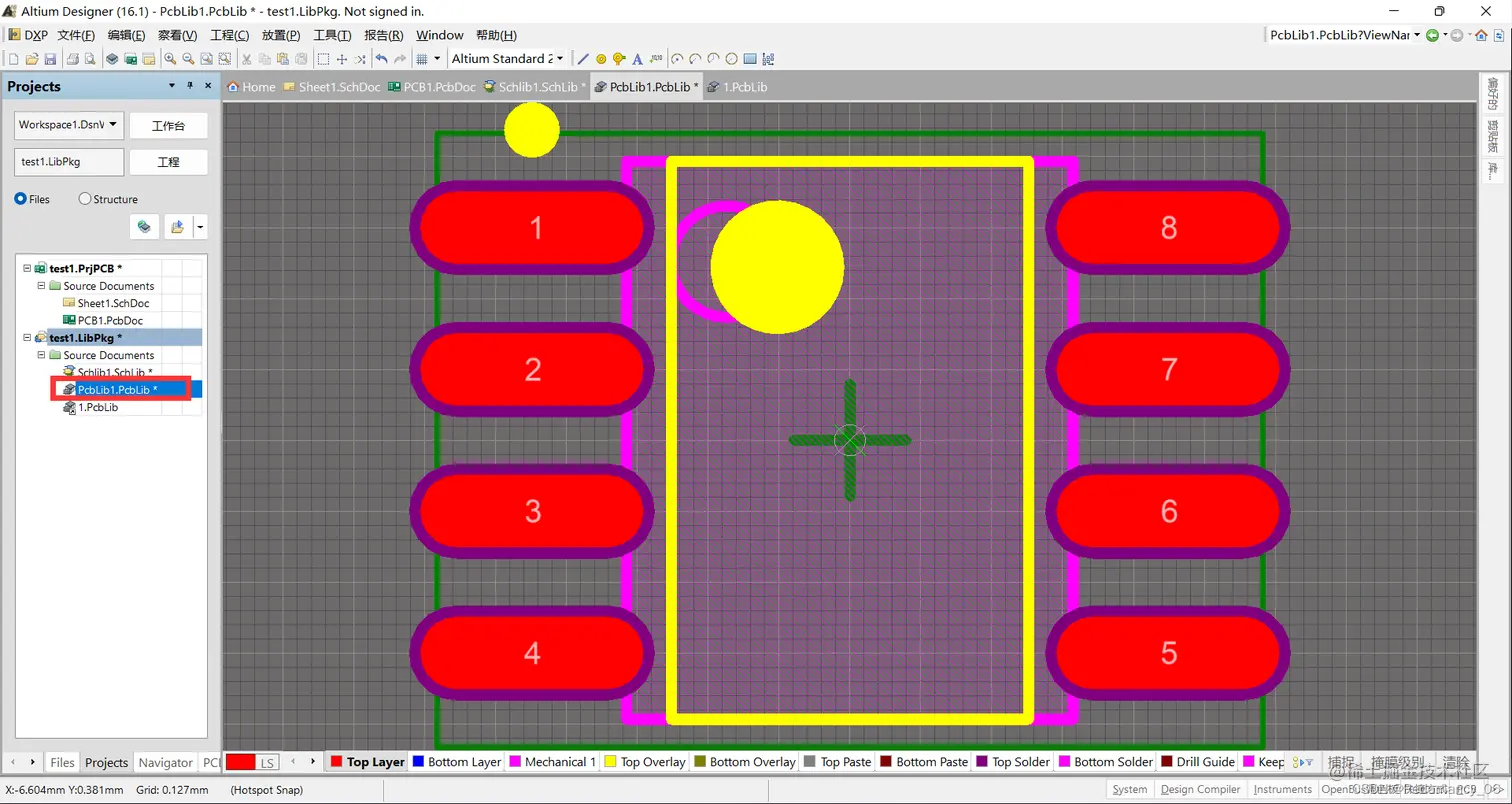Viewport: 1512px width, 804px height.
Task: Create a new document with the blank page icon
Action: pos(14,59)
